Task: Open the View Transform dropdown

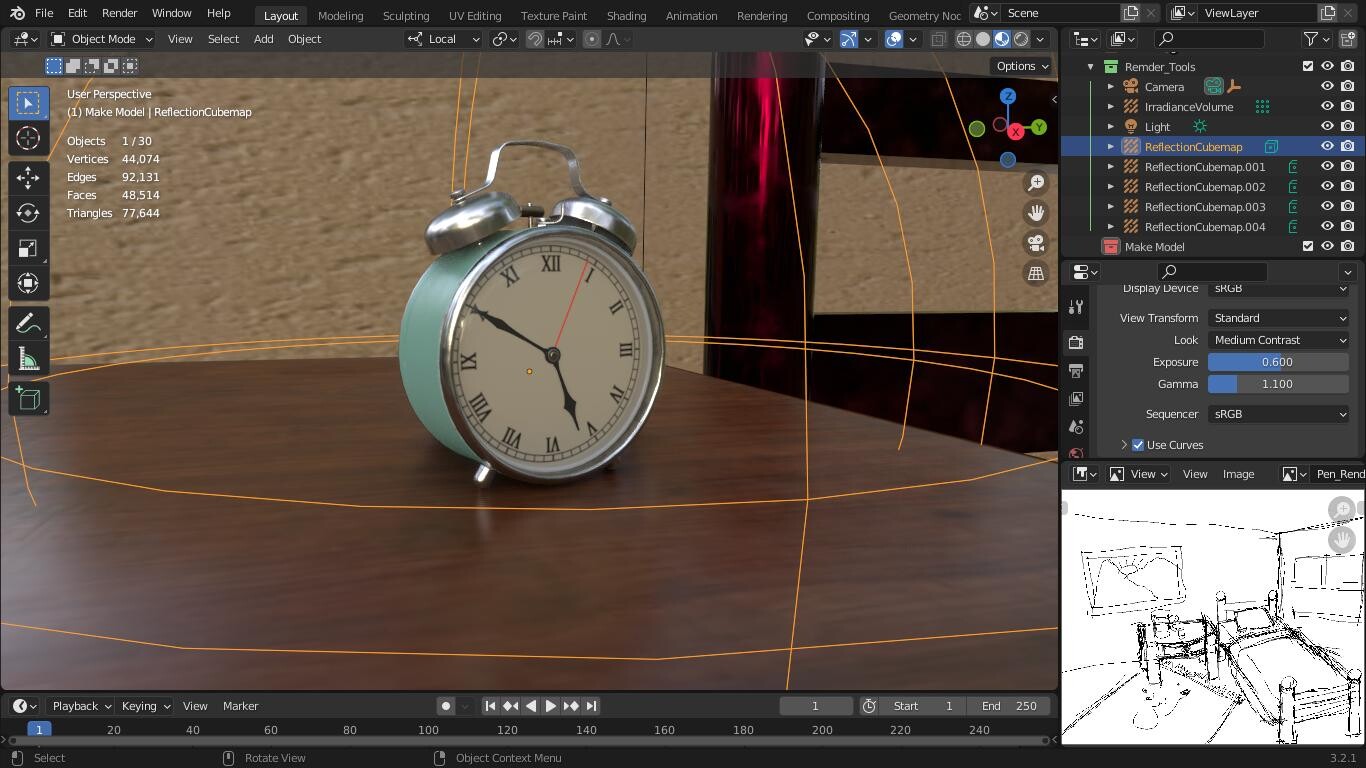Action: (x=1278, y=318)
